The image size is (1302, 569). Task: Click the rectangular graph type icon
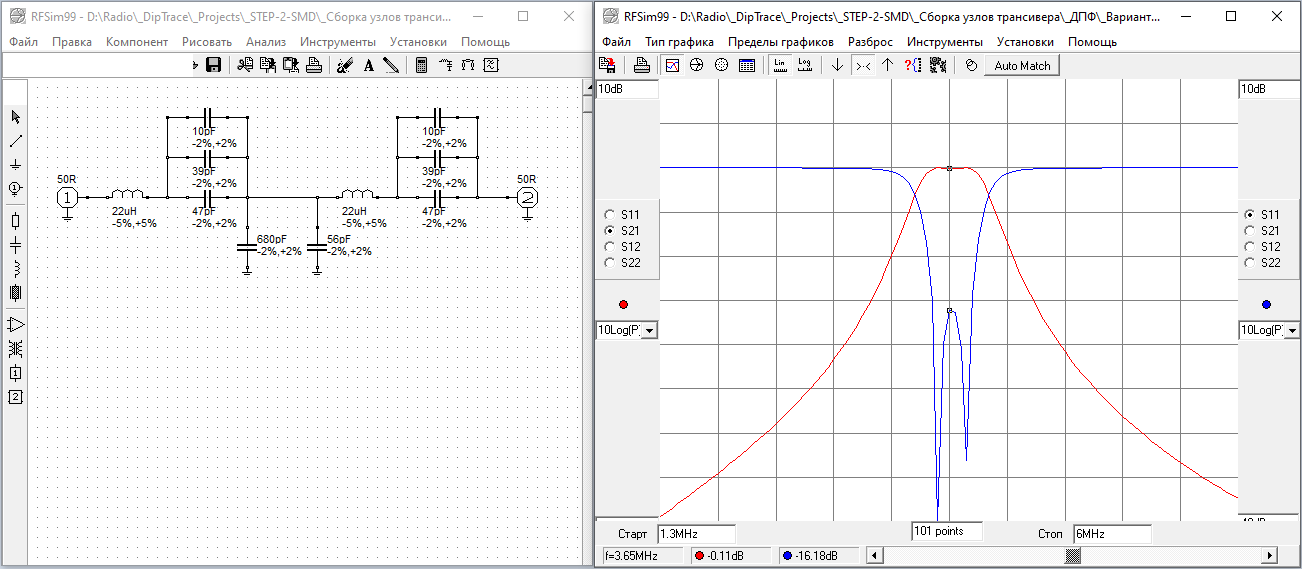[673, 65]
